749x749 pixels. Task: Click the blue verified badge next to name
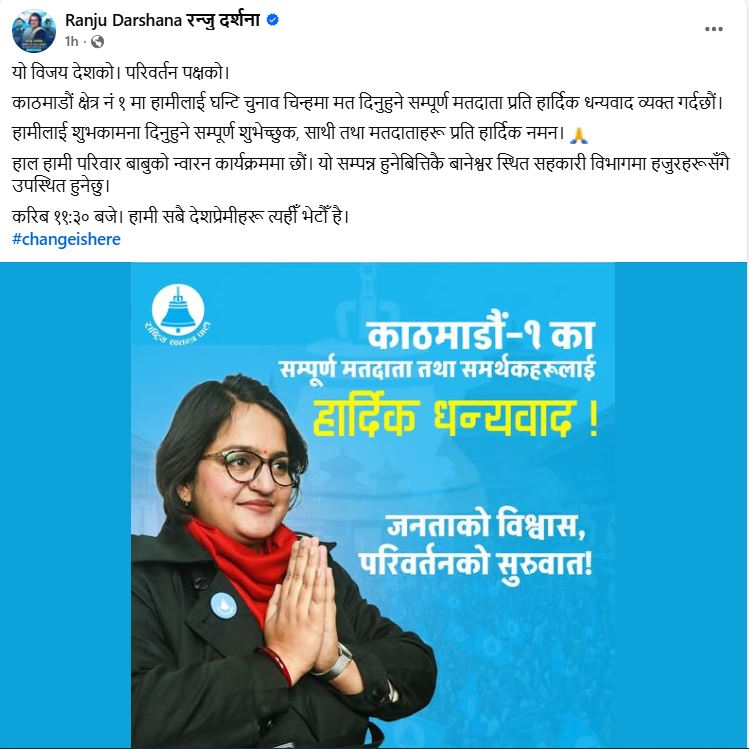(x=273, y=20)
